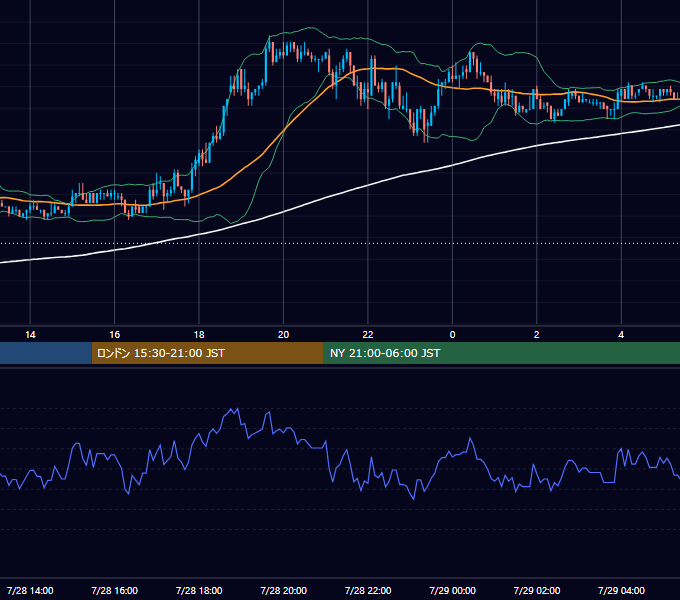Click the London 15:30-21:00 JST session bar
Image resolution: width=680 pixels, height=600 pixels.
pyautogui.click(x=207, y=353)
